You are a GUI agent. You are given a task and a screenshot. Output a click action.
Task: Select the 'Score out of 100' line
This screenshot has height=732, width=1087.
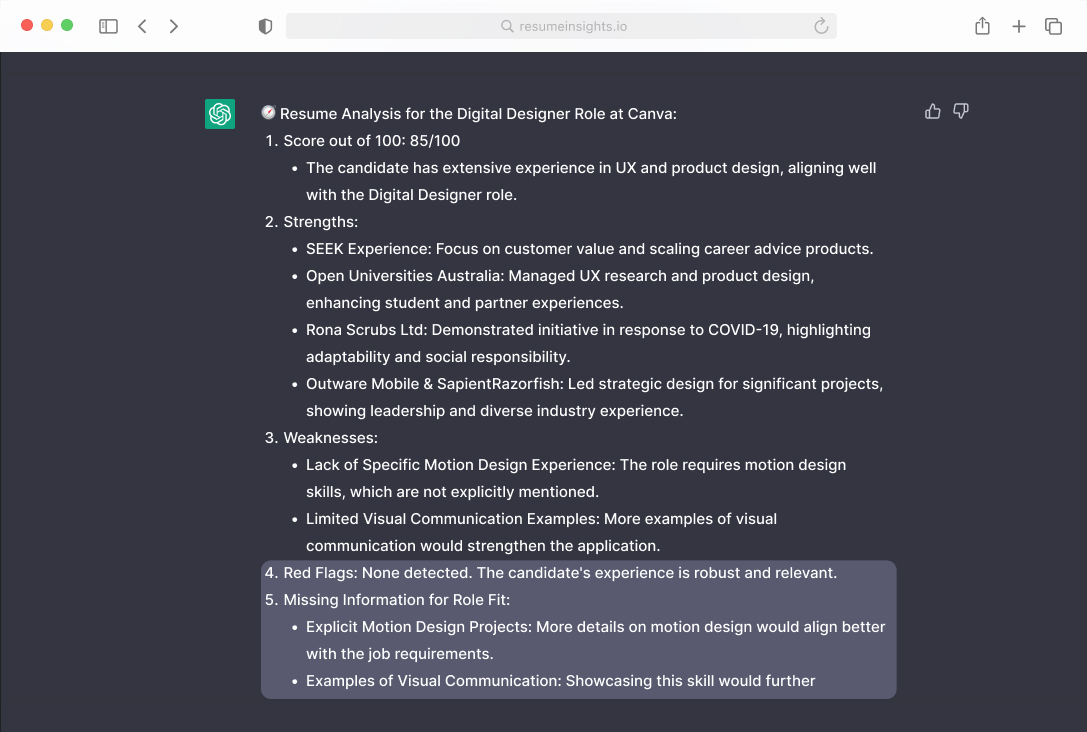coord(371,141)
